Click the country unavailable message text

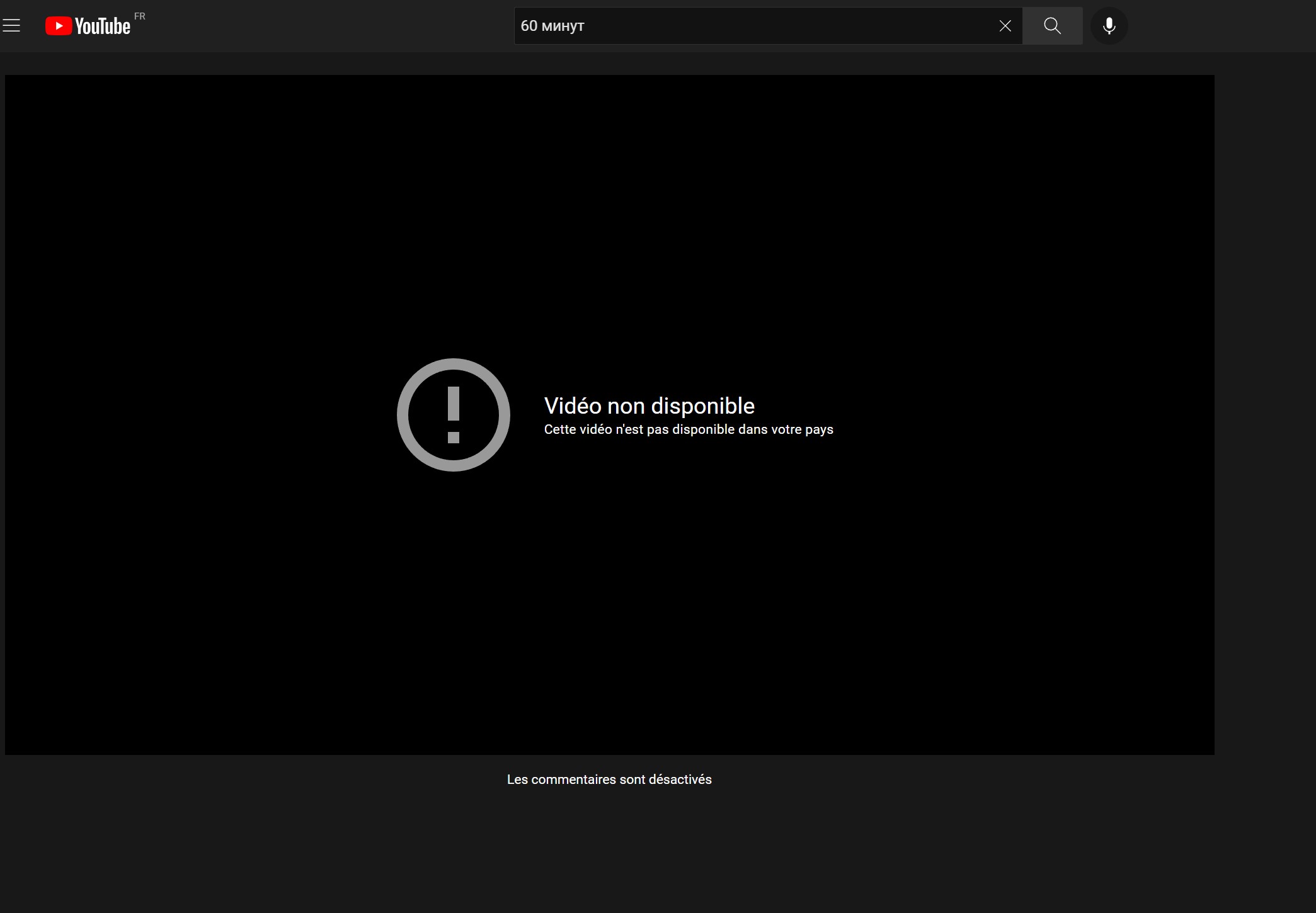(688, 429)
